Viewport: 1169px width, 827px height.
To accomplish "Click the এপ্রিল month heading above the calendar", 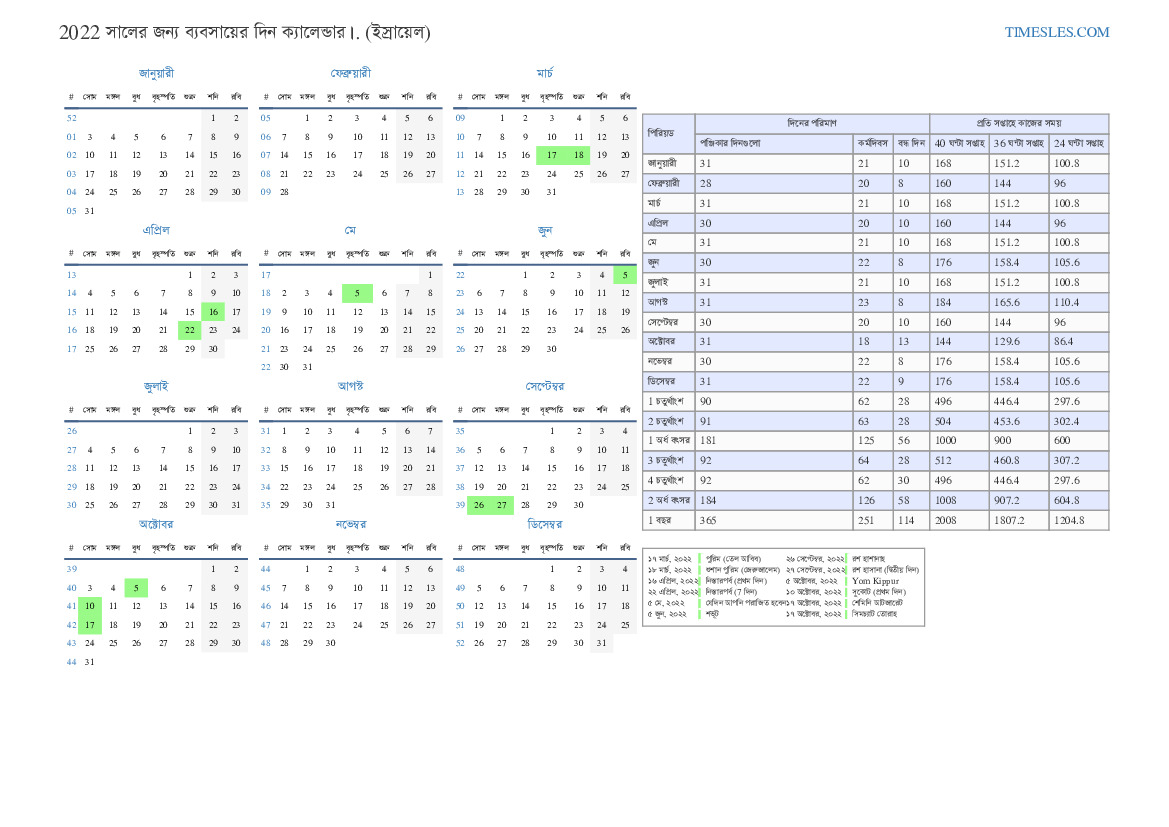I will pos(156,230).
